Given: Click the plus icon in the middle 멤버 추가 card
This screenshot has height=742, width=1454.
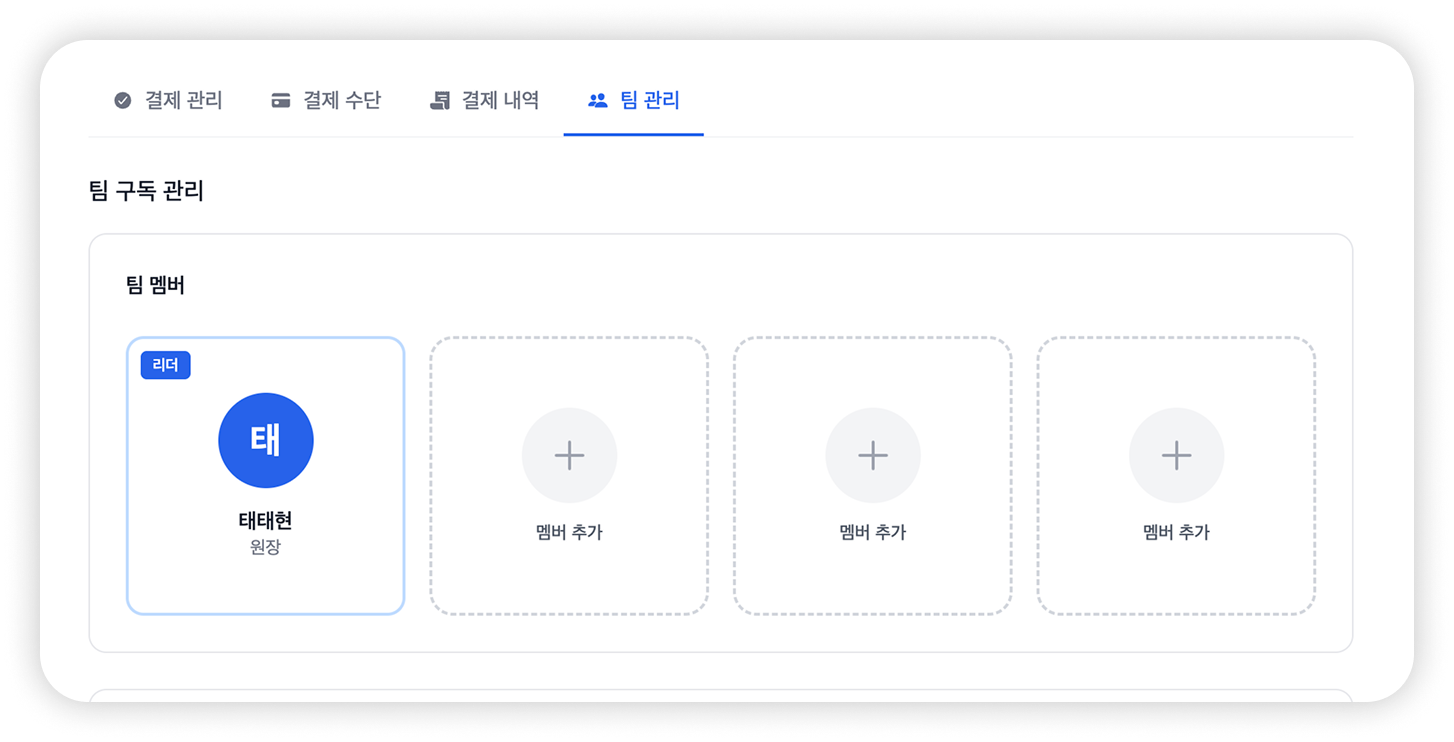Looking at the screenshot, I should (x=872, y=454).
